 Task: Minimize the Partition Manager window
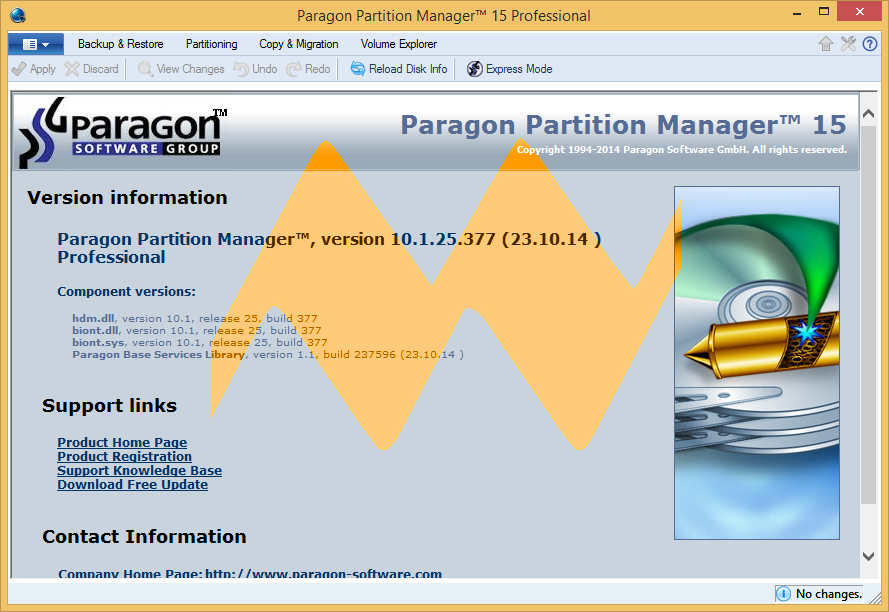coord(797,12)
